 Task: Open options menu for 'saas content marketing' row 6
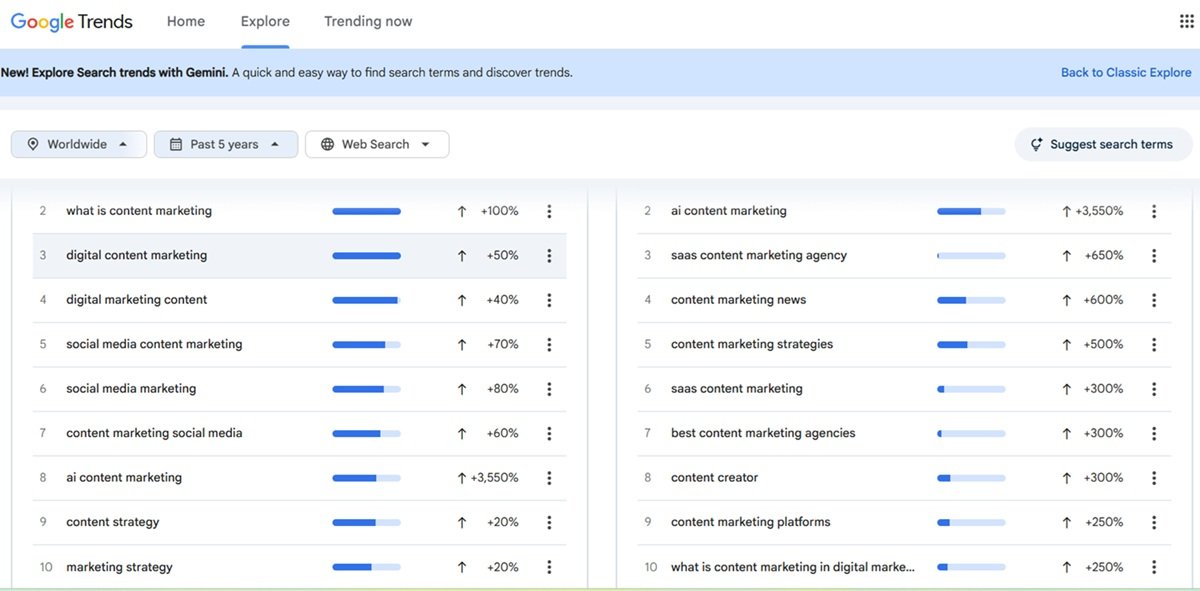1154,389
